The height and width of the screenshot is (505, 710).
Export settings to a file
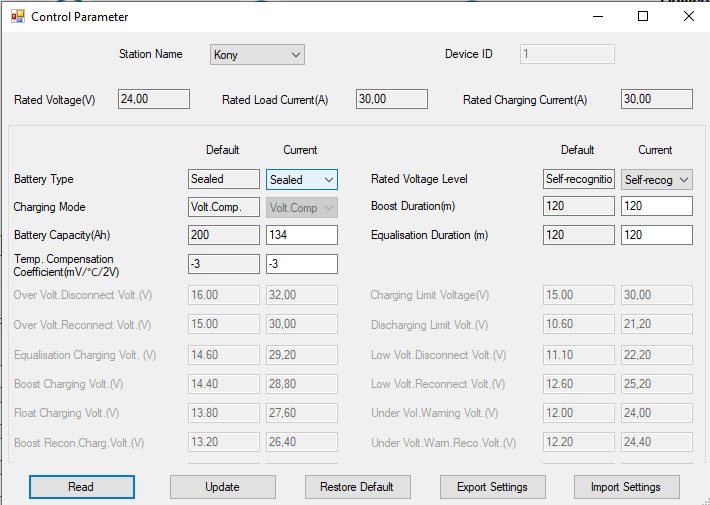[492, 487]
